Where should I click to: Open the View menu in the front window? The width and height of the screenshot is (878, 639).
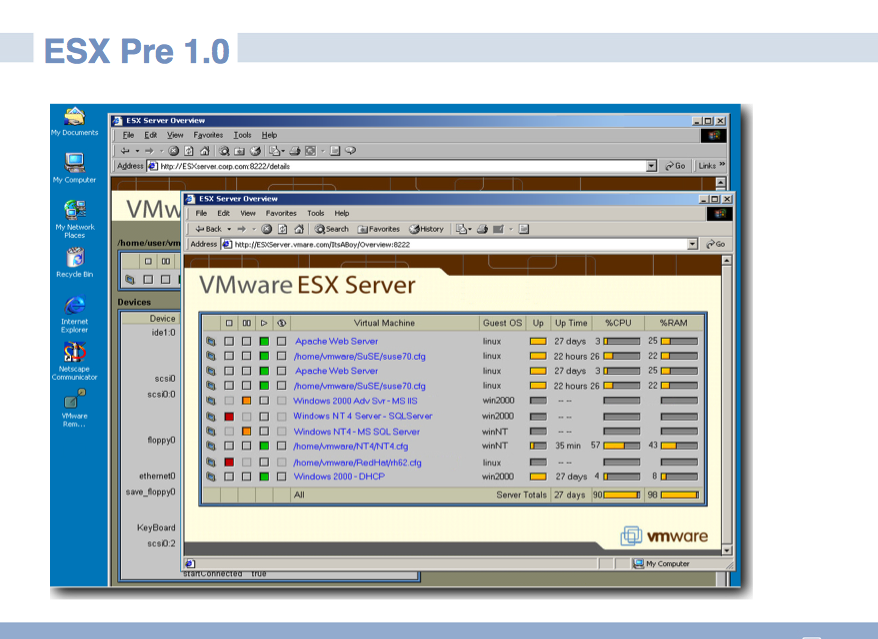click(248, 213)
